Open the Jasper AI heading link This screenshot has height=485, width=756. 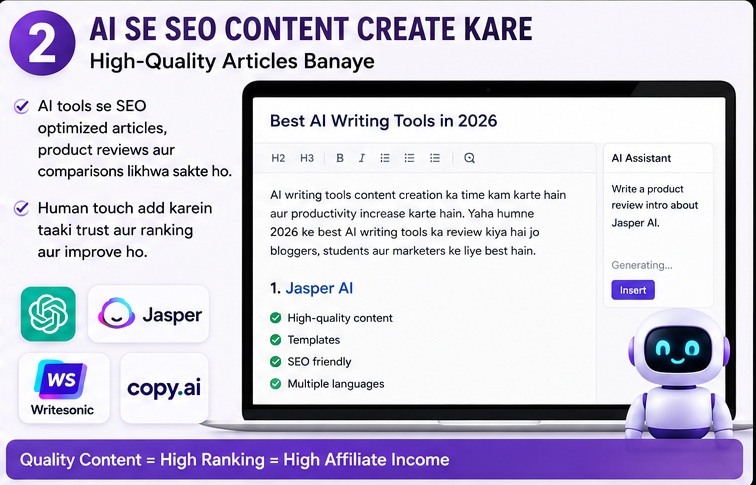(x=319, y=288)
